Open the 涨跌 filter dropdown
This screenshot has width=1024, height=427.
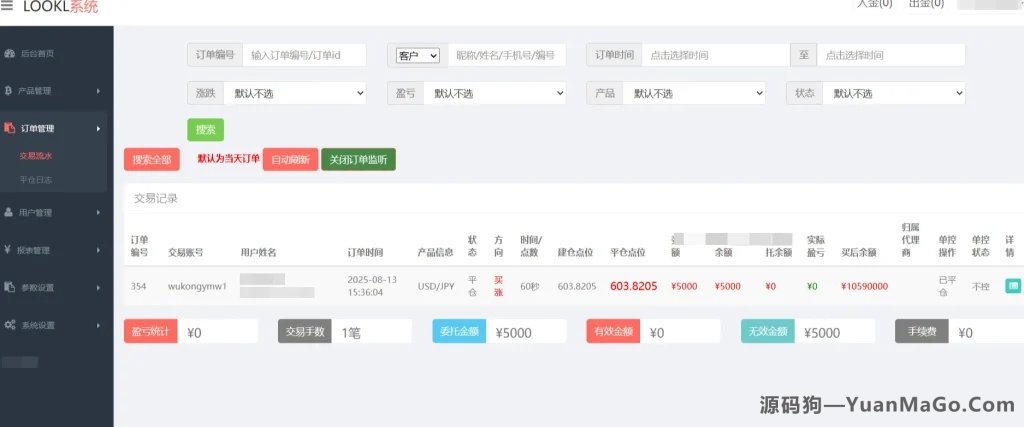295,93
